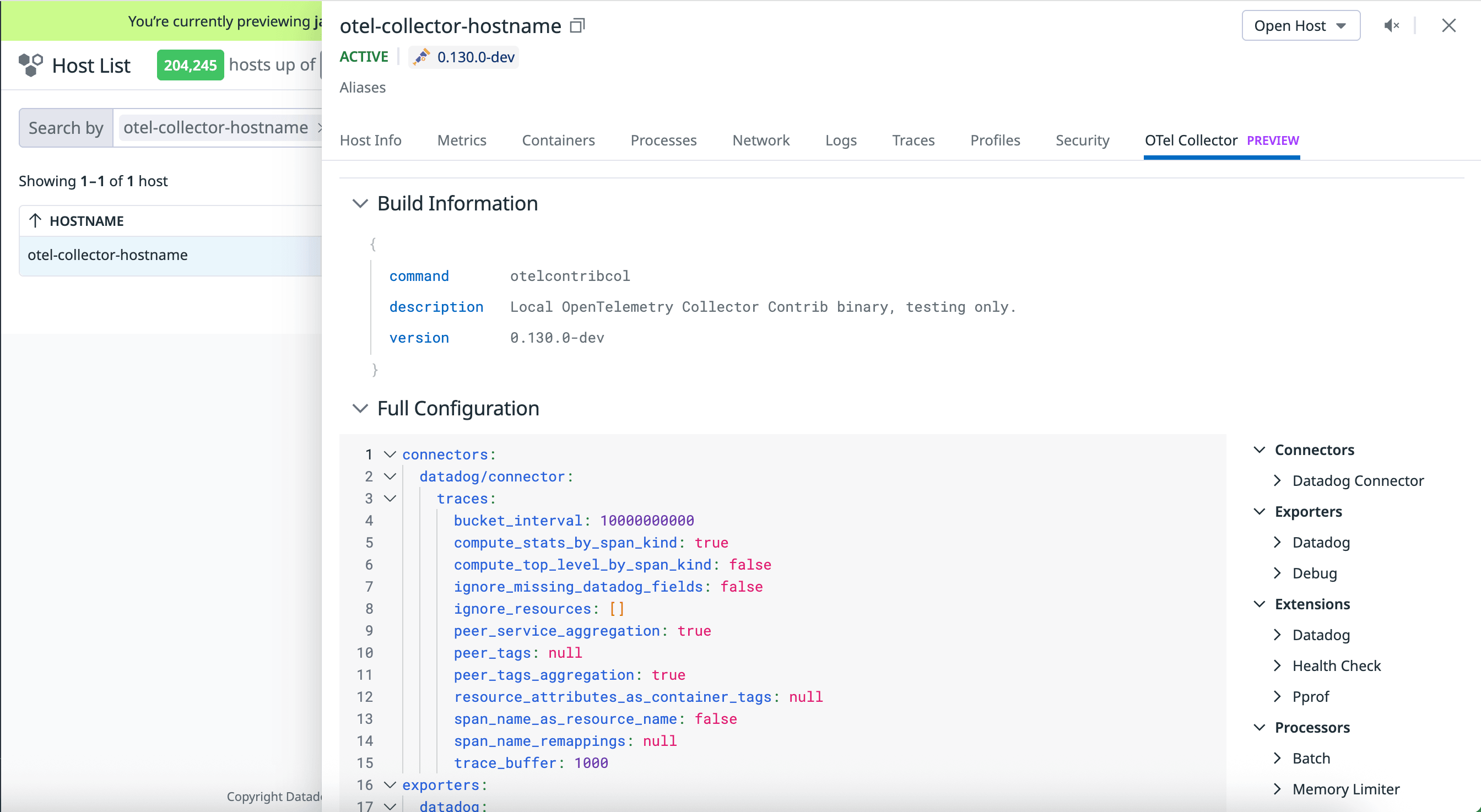Fold the connectors block on line 1
1481x812 pixels.
click(x=390, y=454)
